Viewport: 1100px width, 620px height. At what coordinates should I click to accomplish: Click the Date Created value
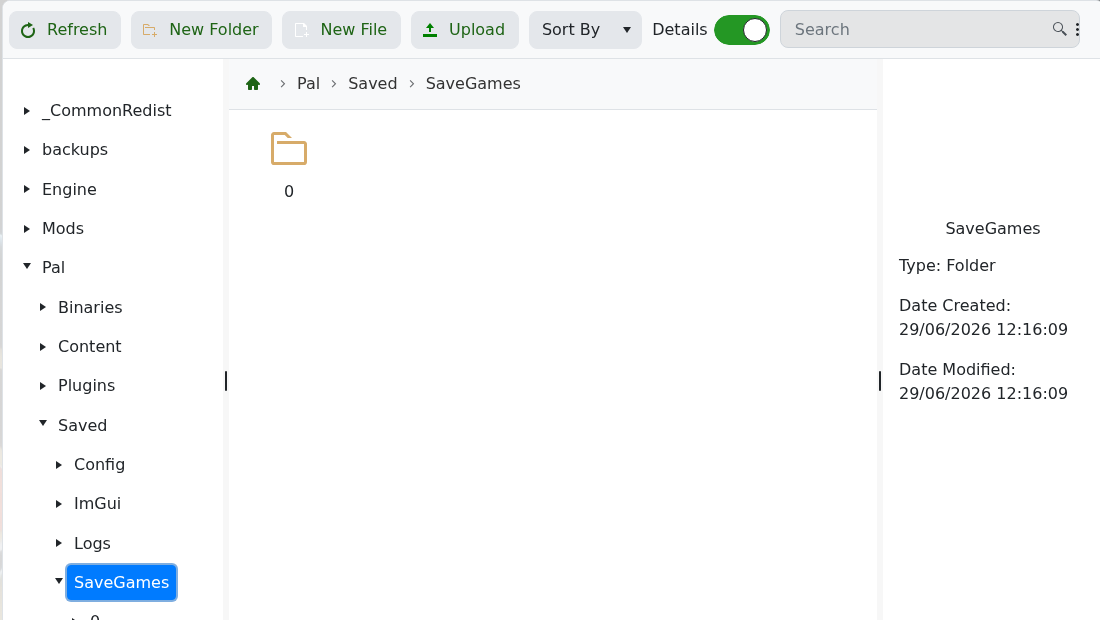pyautogui.click(x=983, y=330)
